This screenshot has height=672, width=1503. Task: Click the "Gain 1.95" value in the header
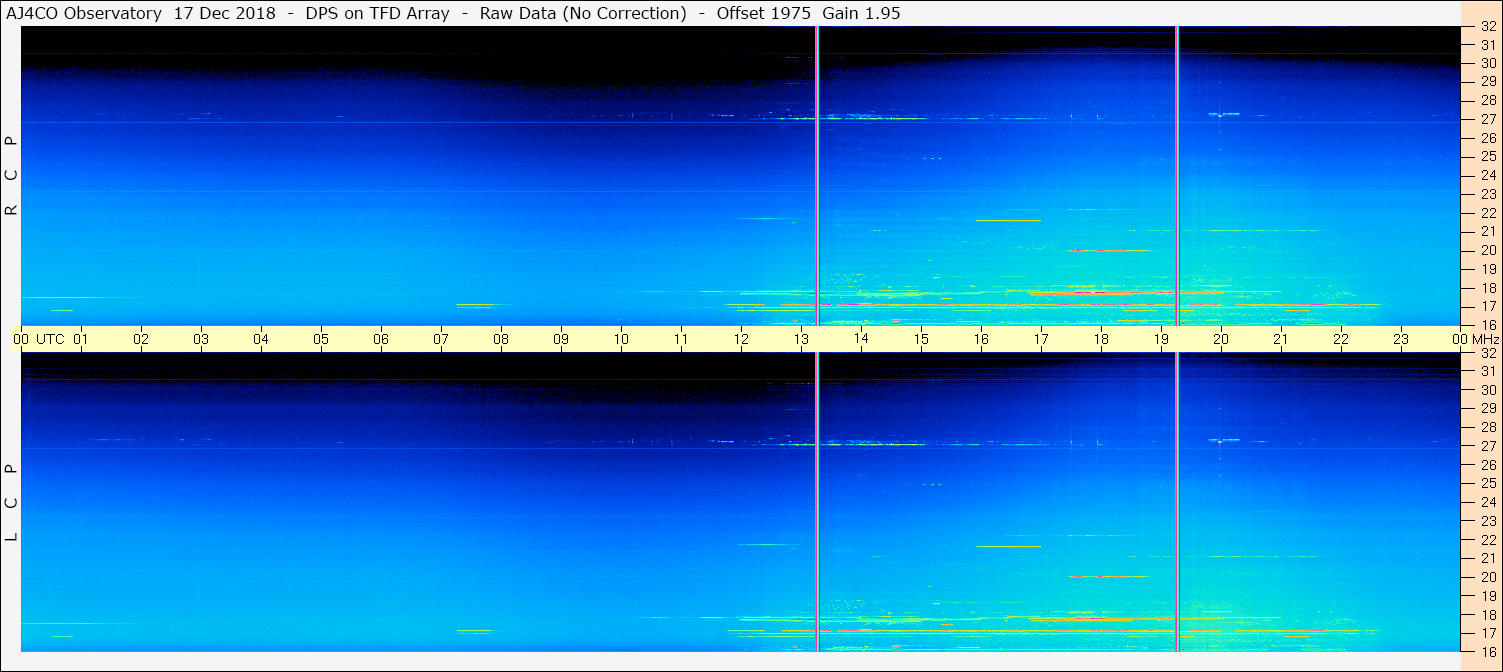(861, 13)
